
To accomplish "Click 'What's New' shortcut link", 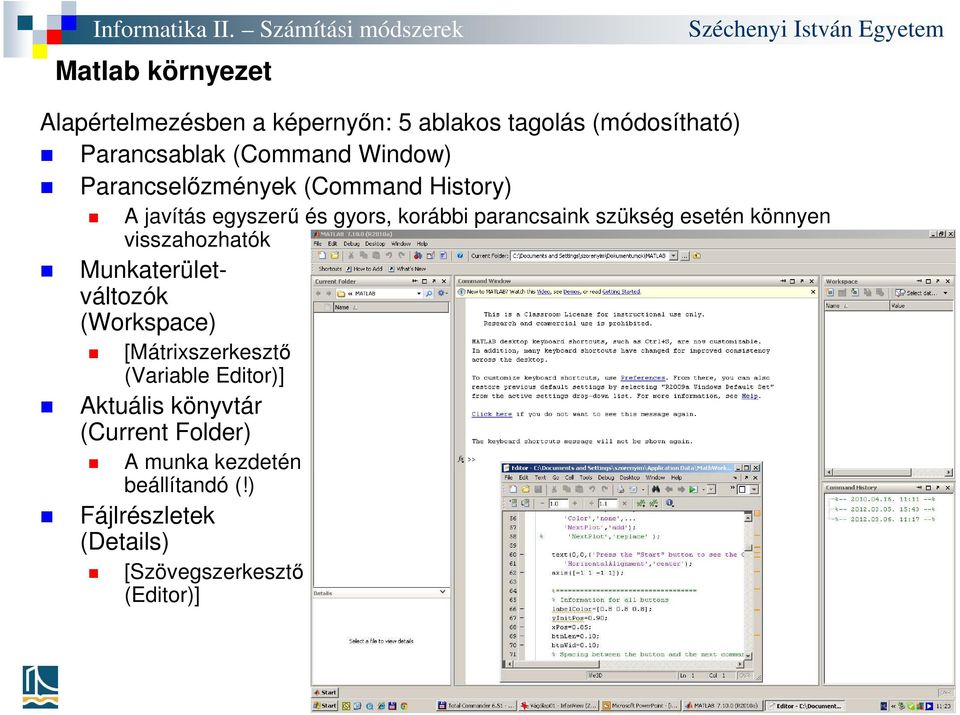I will point(408,269).
